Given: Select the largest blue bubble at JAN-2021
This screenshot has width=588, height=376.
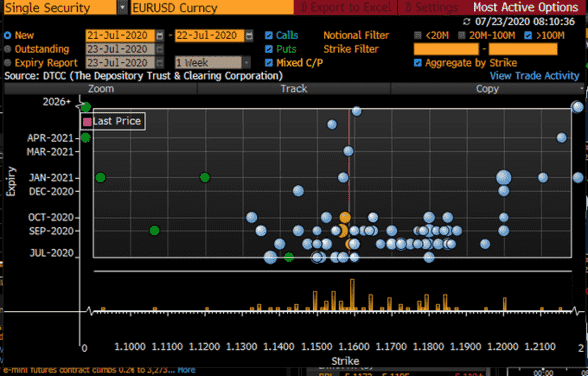Looking at the screenshot, I should [x=504, y=177].
